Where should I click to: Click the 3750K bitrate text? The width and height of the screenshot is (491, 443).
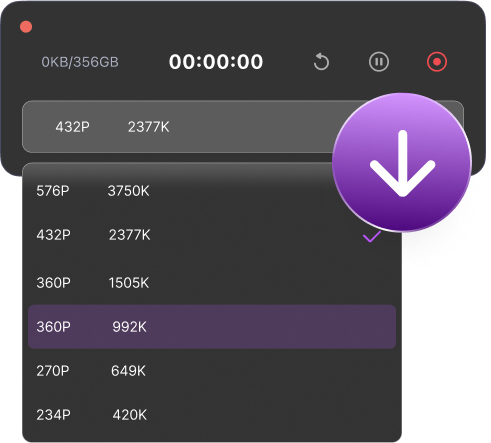pyautogui.click(x=128, y=191)
